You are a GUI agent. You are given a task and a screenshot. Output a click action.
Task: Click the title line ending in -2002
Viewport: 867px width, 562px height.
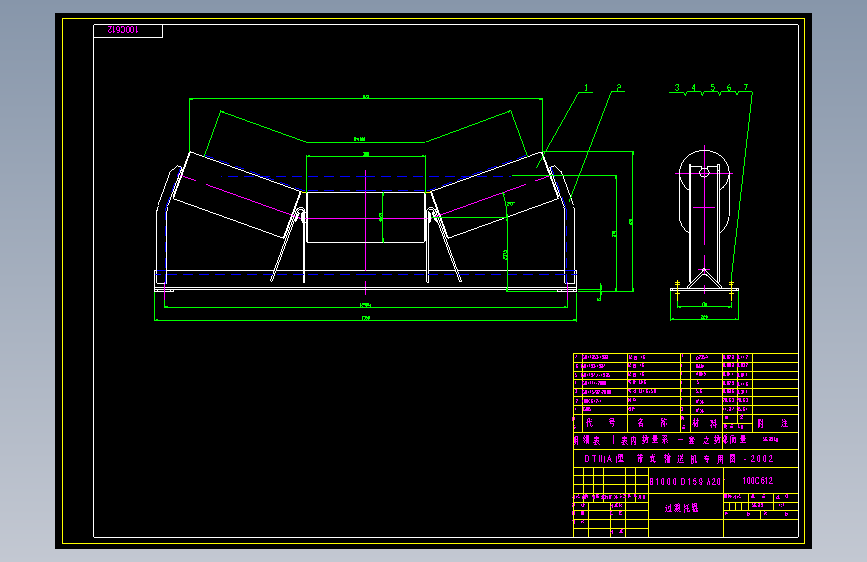tap(678, 459)
